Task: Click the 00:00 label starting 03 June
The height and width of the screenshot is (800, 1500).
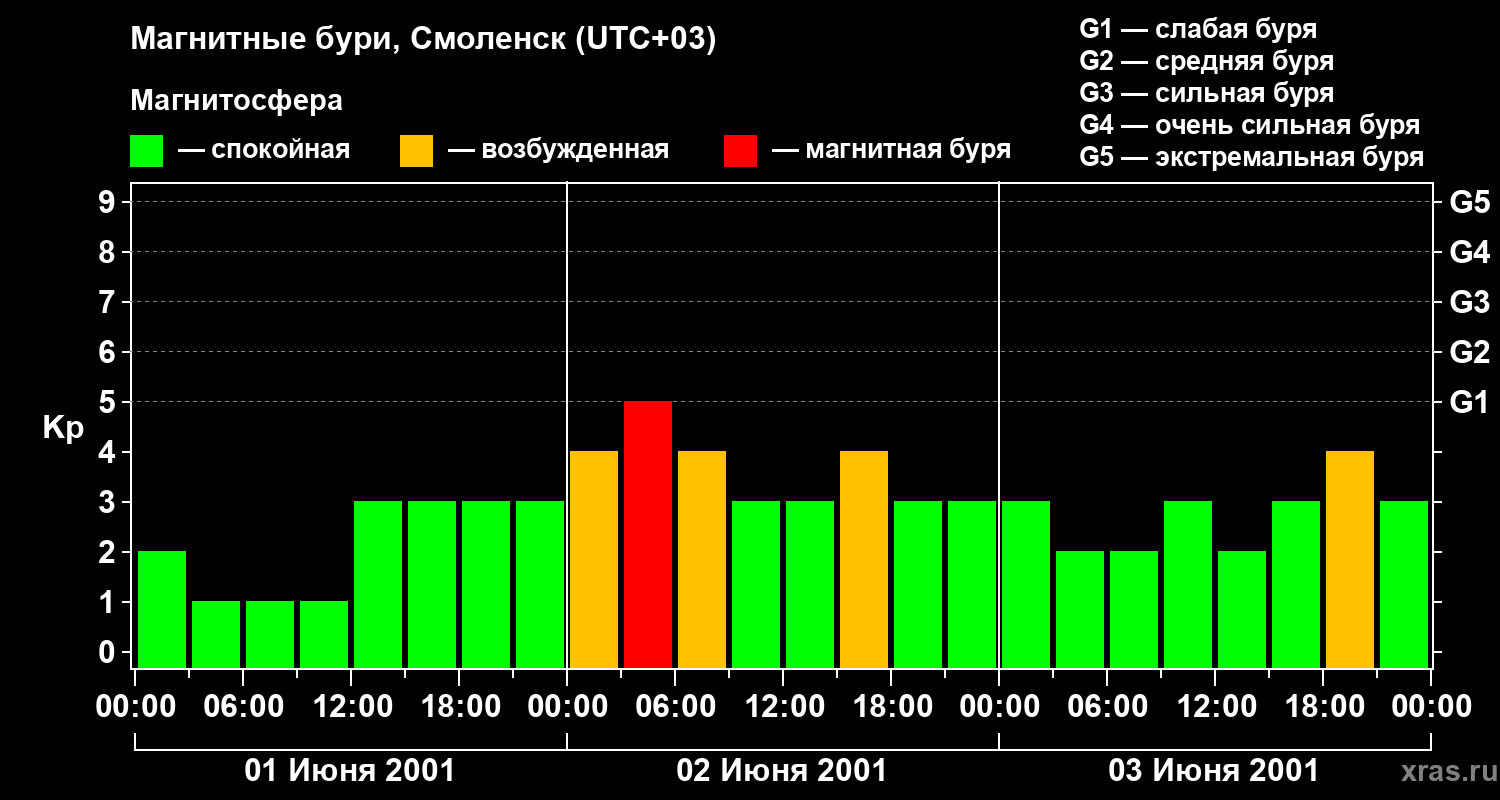Action: click(x=999, y=707)
